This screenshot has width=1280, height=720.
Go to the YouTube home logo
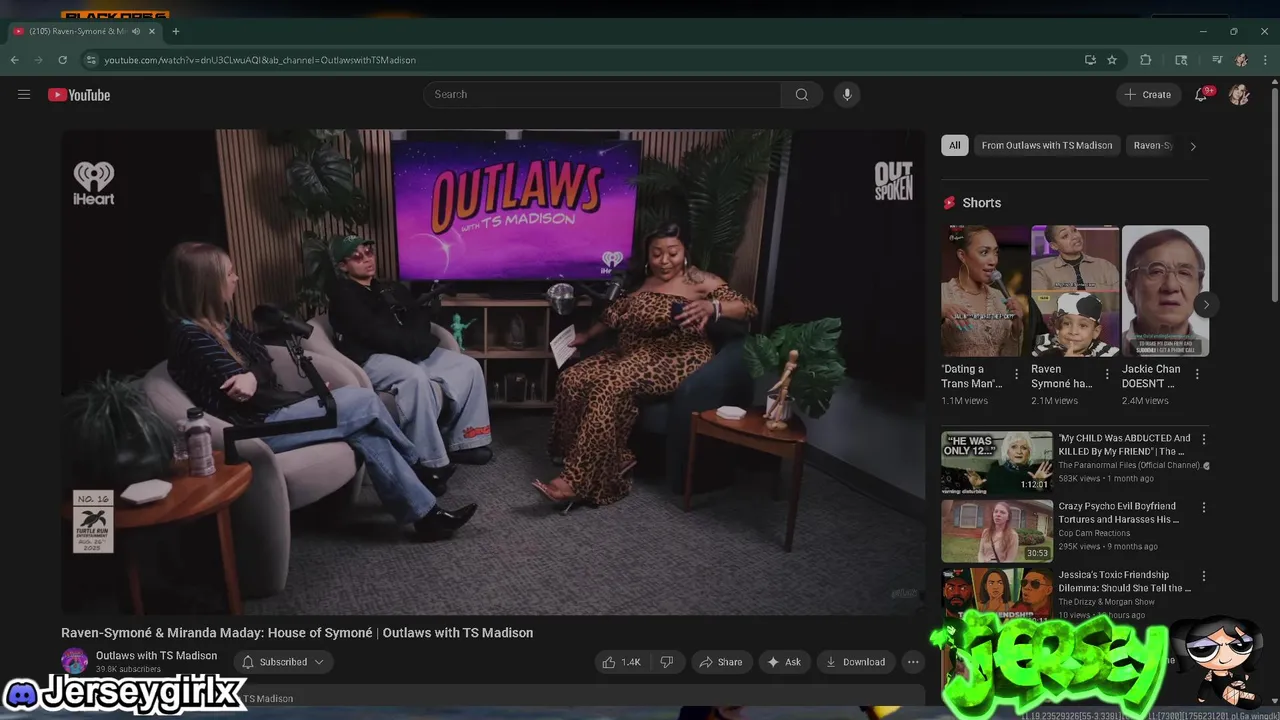[79, 95]
